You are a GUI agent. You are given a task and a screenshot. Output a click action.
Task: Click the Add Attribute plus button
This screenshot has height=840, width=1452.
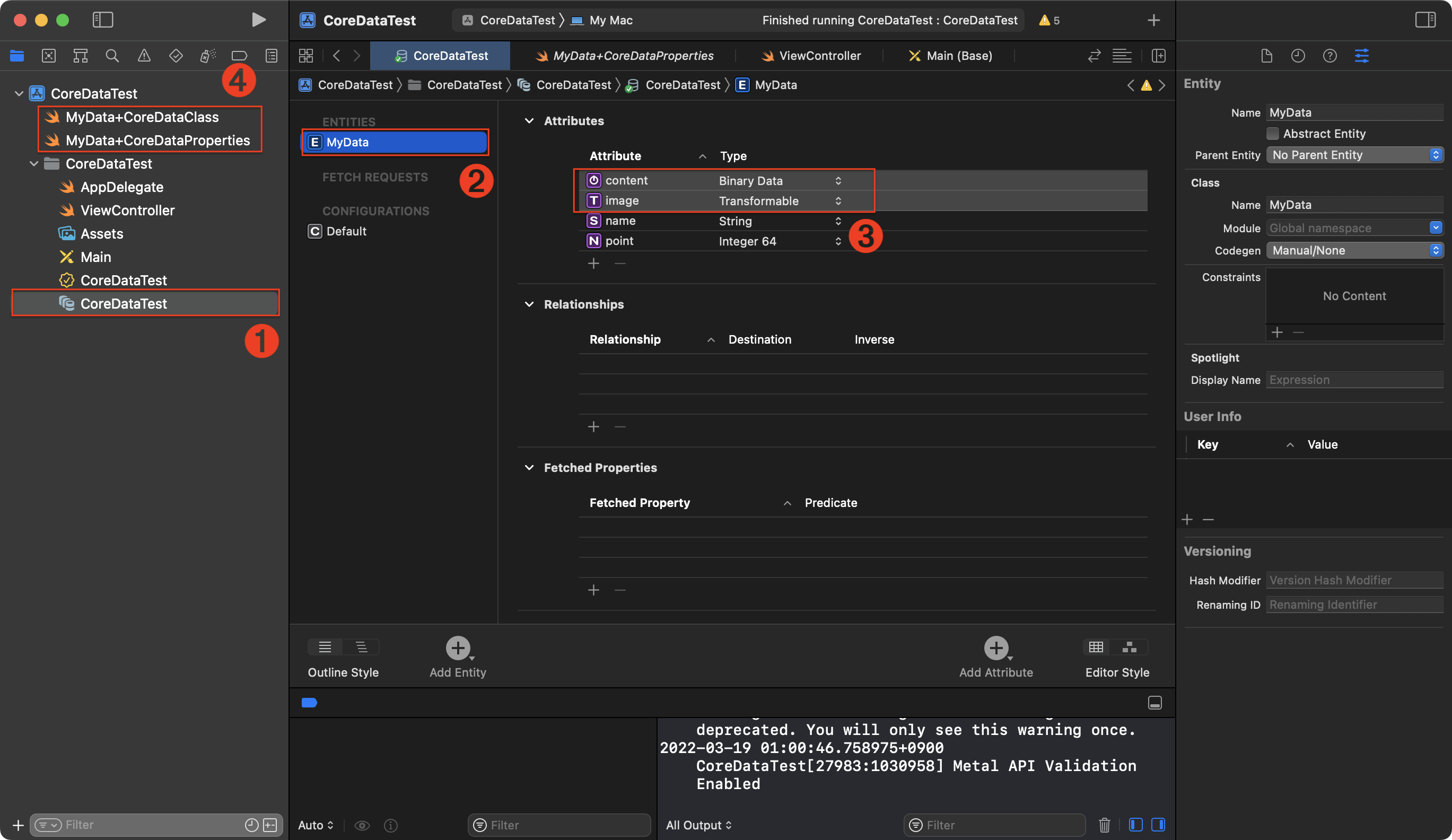995,648
